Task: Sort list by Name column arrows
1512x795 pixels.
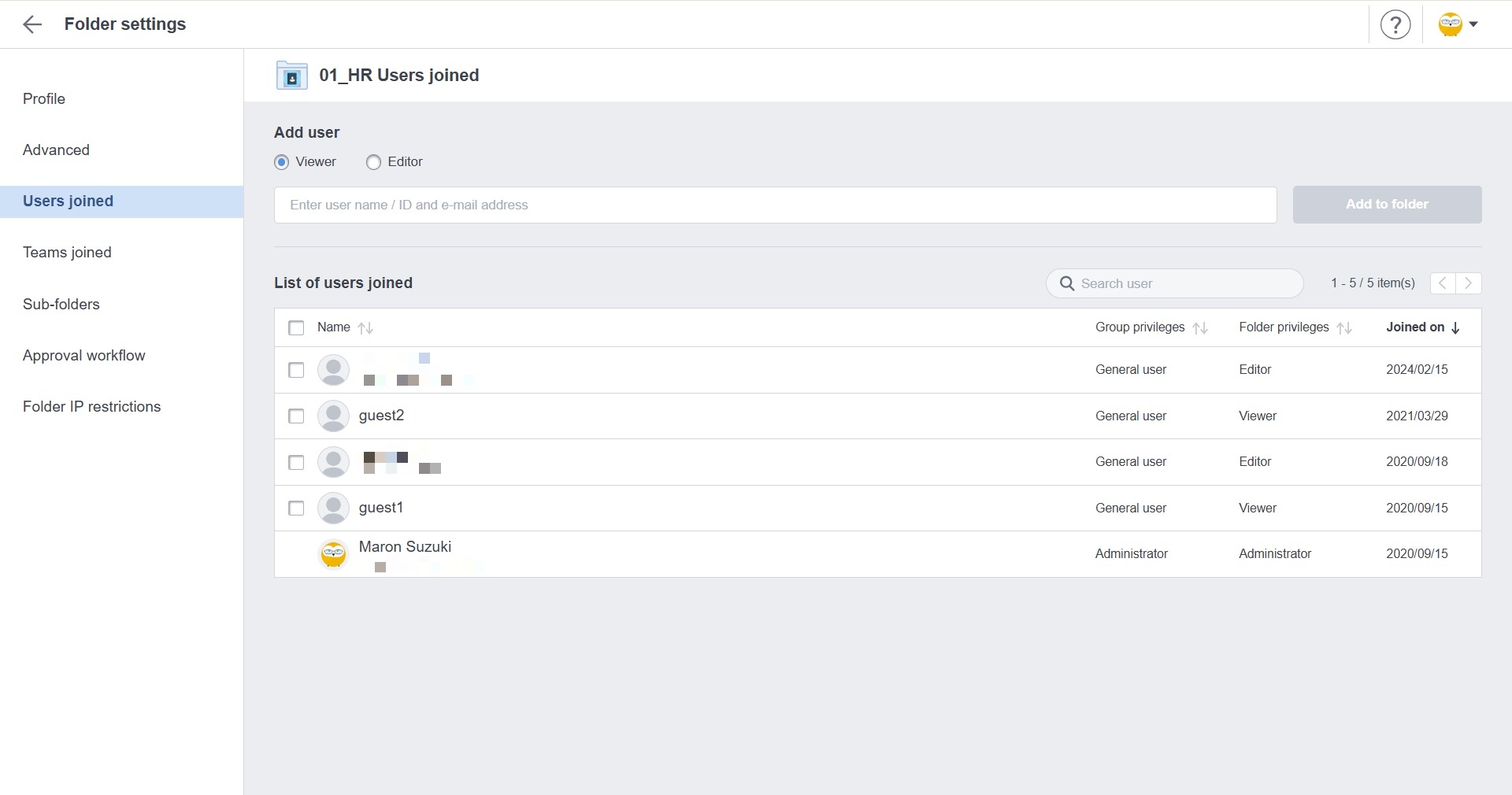Action: click(365, 328)
